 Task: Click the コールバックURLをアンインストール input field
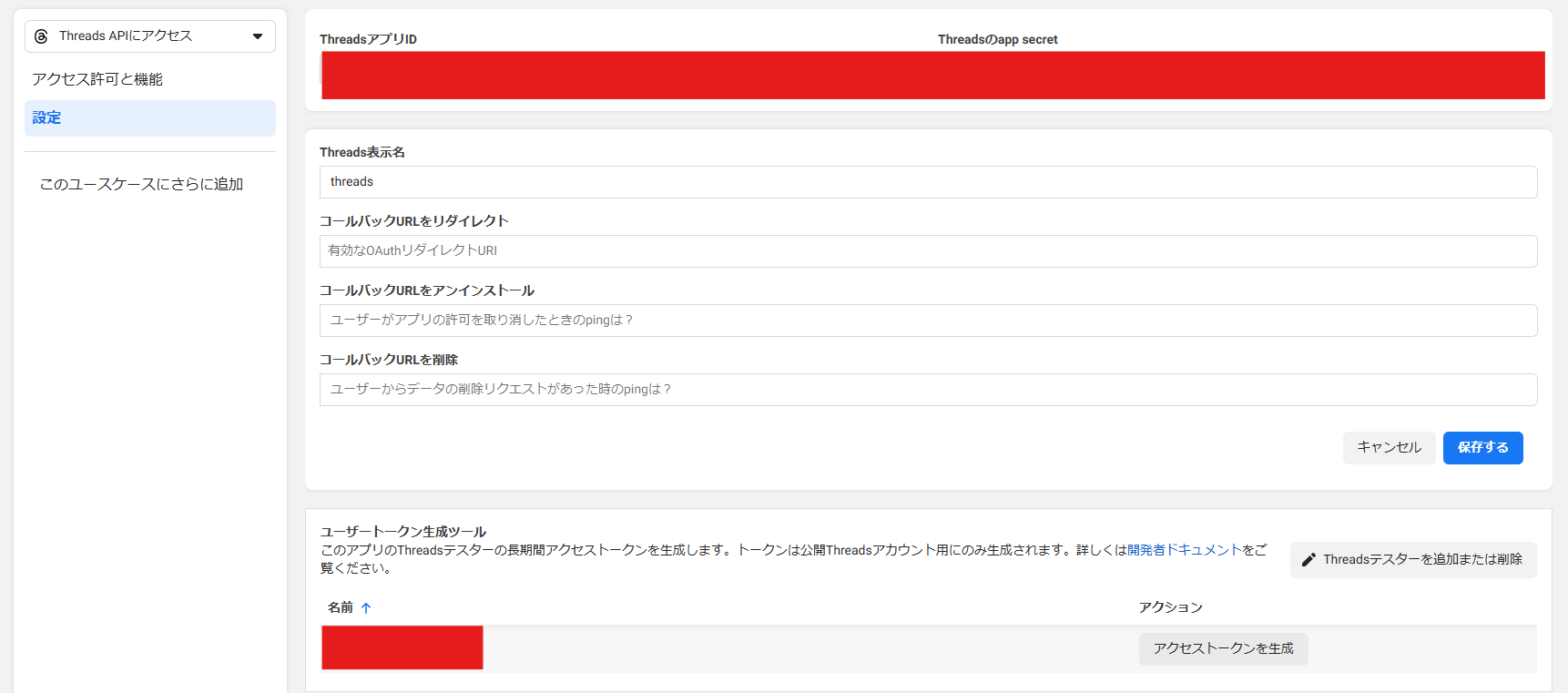click(928, 321)
